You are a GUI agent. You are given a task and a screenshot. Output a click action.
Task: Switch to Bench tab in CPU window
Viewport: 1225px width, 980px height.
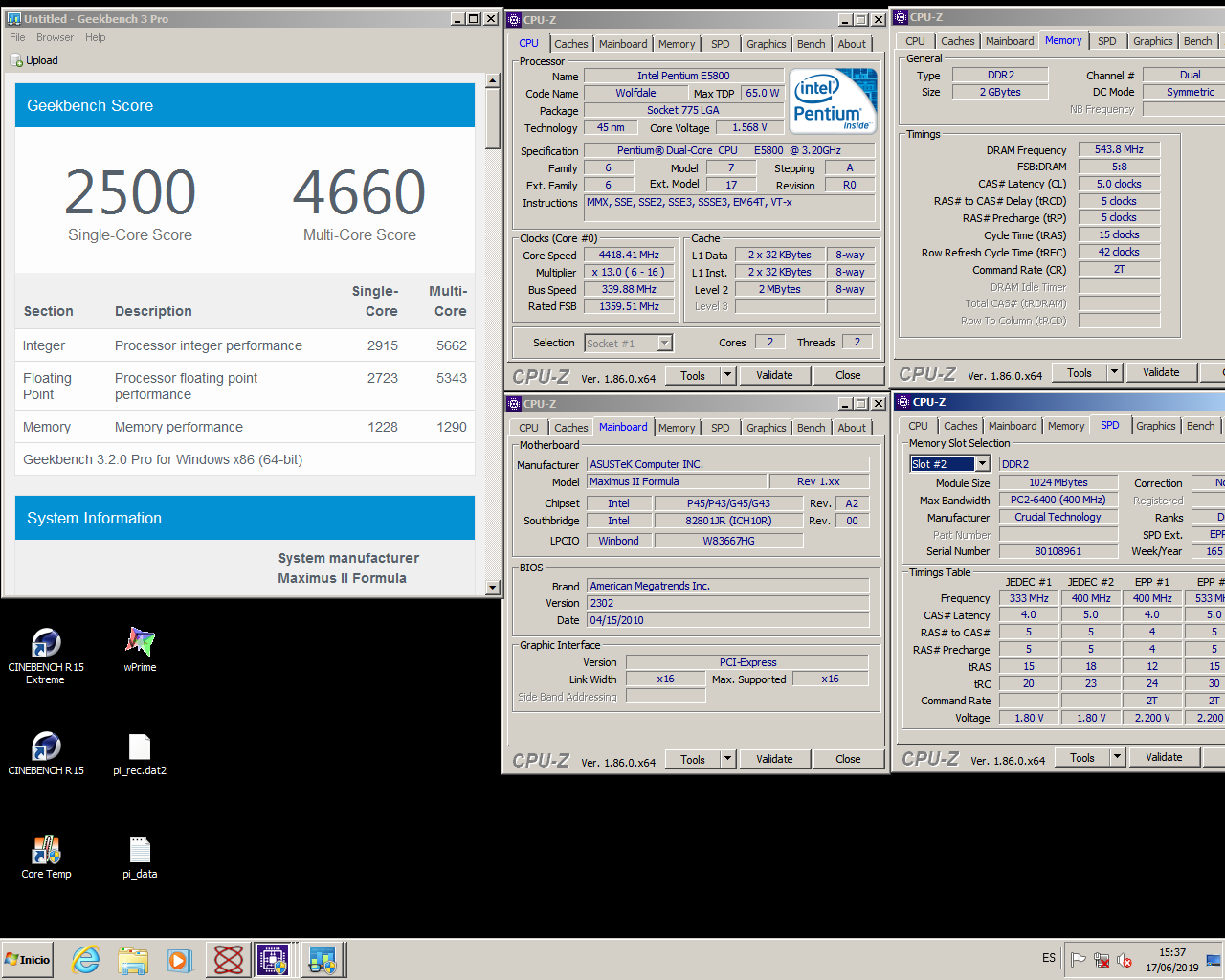tap(811, 44)
